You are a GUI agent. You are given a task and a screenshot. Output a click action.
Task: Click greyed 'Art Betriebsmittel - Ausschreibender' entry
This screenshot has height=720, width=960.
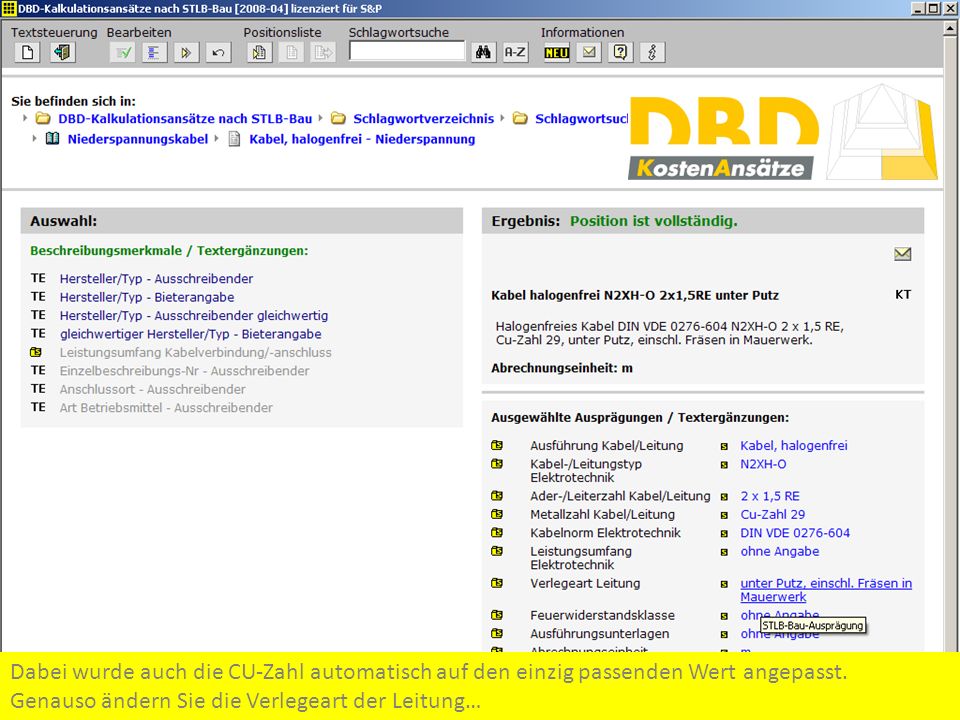click(166, 407)
